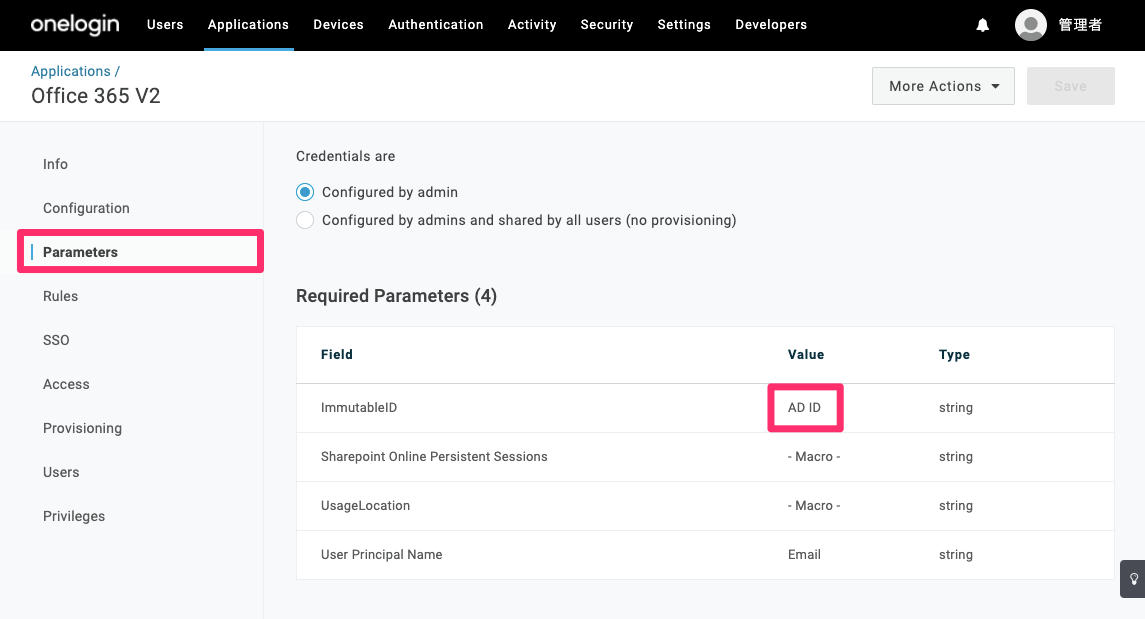Expand the More Actions dropdown
The width and height of the screenshot is (1145, 619).
click(943, 86)
